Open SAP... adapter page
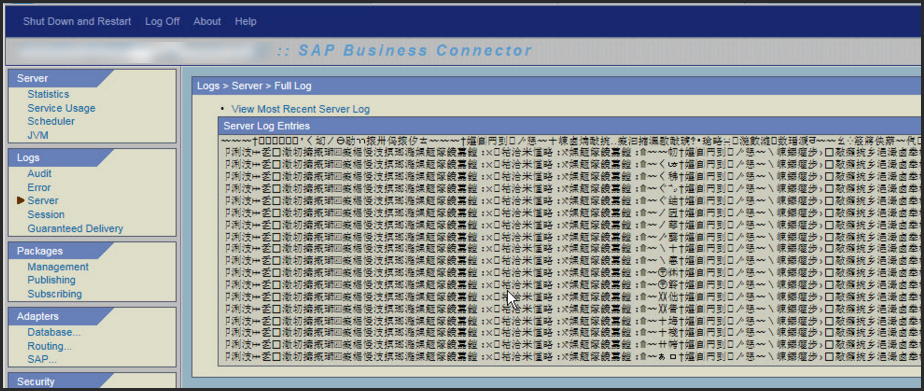Screen dimensions: 924x391 42,359
